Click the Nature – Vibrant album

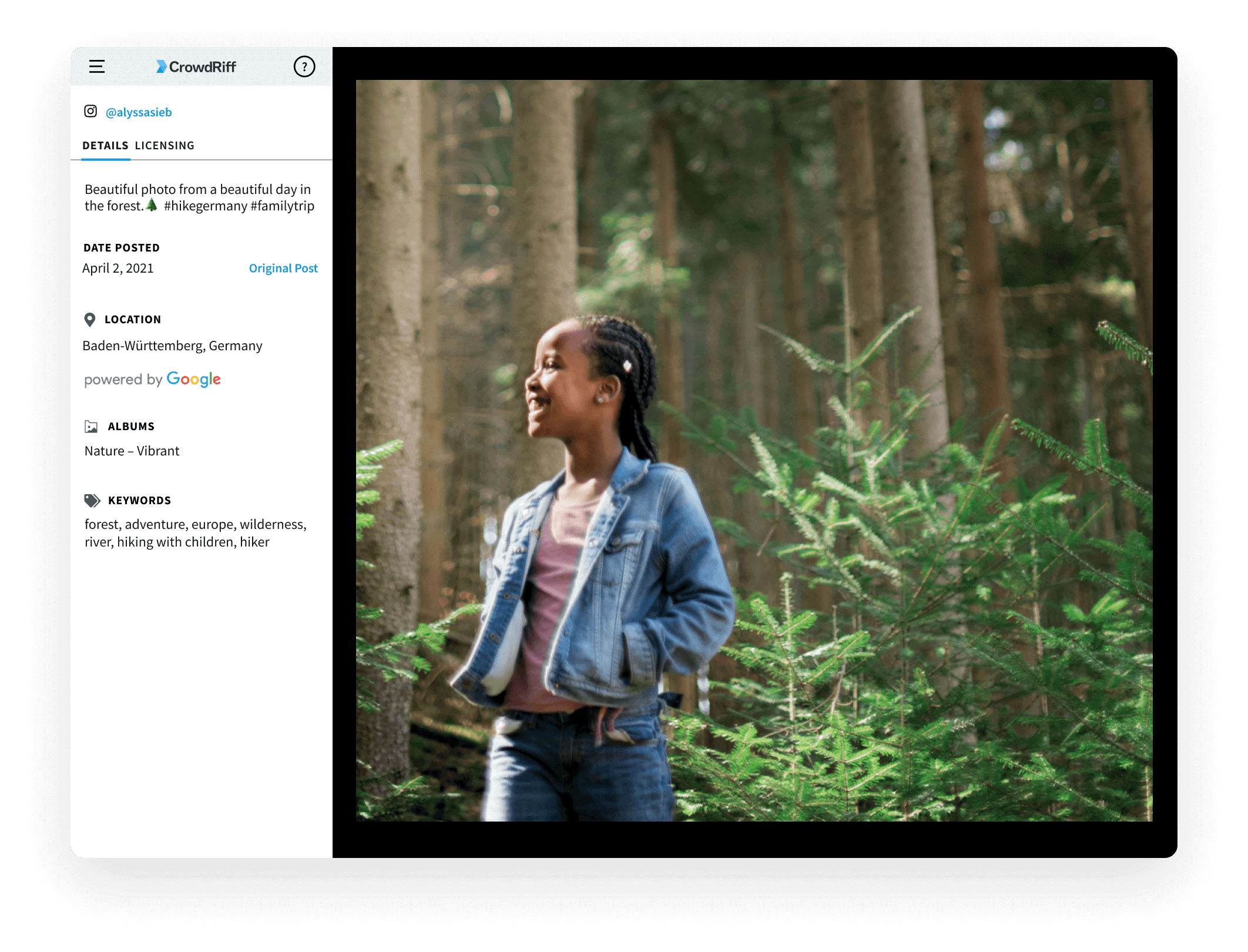coord(132,451)
